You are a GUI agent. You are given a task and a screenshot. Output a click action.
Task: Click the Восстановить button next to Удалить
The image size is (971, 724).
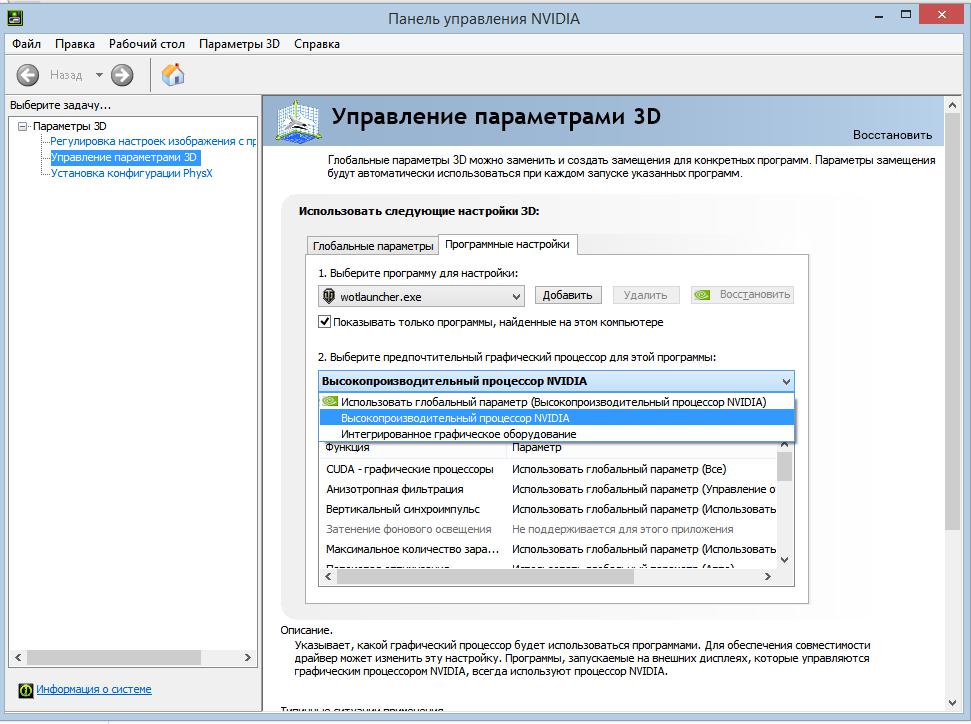[x=742, y=295]
